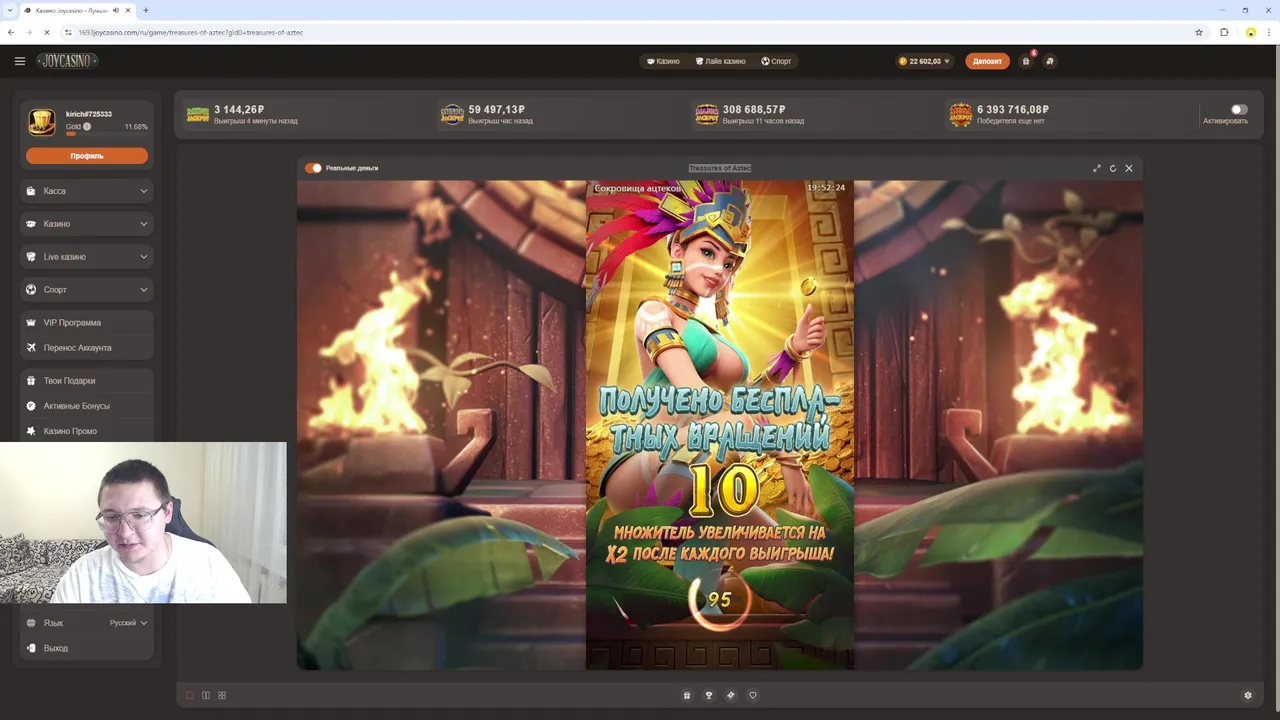Expand the game to fullscreen
Screen dimensions: 1280x720
tap(1097, 168)
